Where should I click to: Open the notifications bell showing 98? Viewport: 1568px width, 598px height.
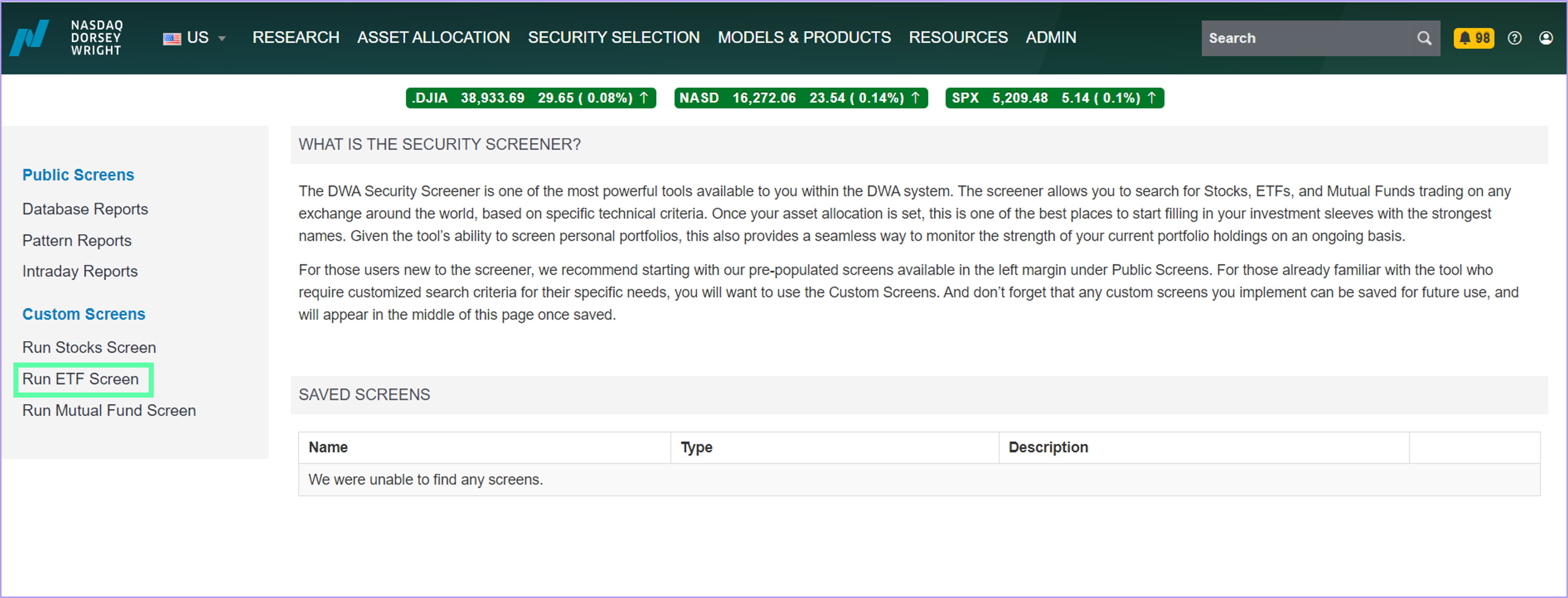click(1473, 38)
